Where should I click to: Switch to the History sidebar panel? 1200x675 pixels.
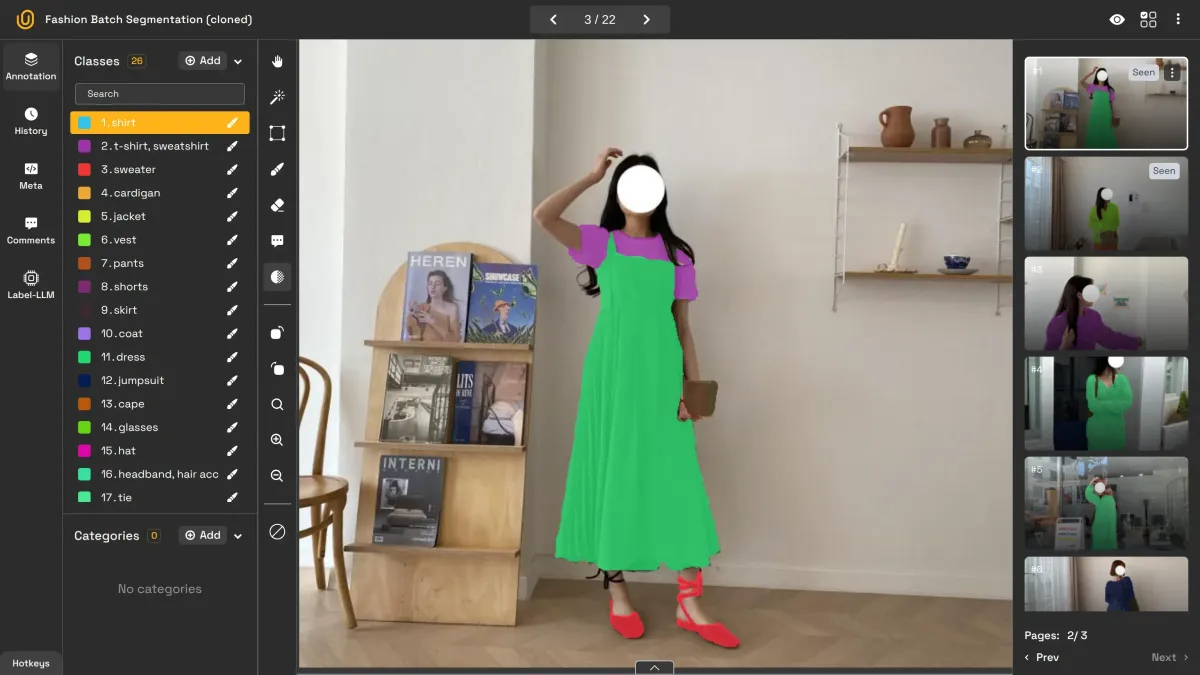(x=30, y=121)
